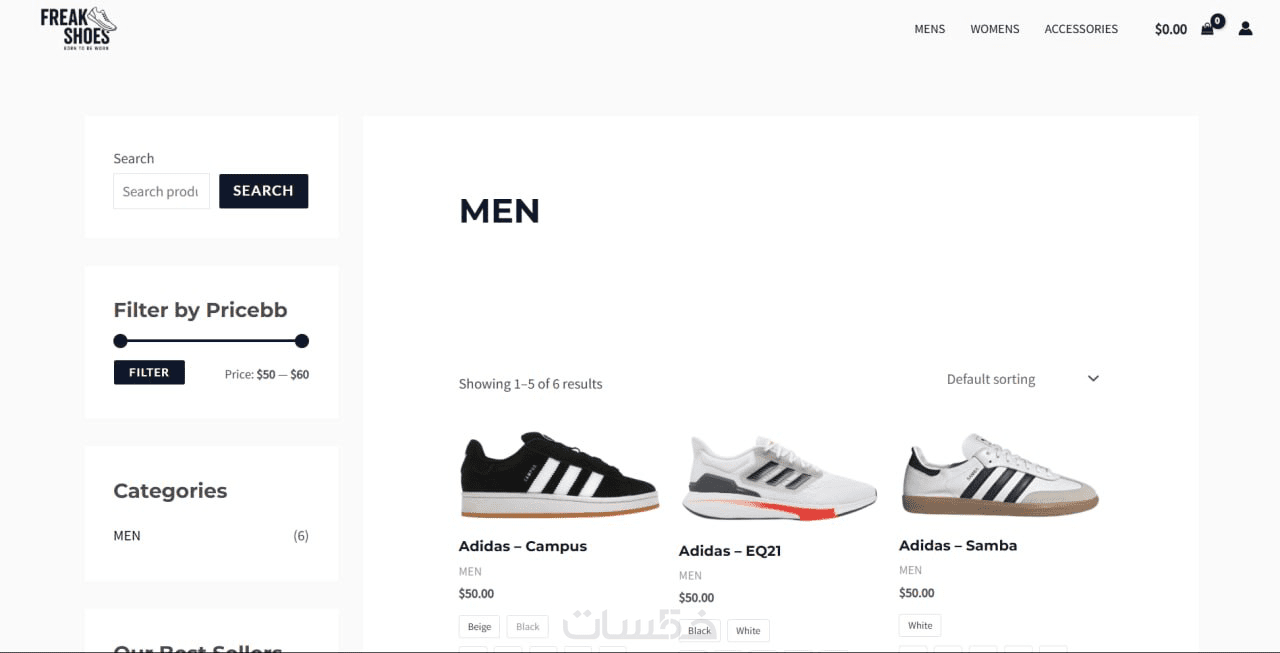This screenshot has height=653, width=1280.
Task: Click the "Filter by Pricebb" heading
Action: click(200, 310)
